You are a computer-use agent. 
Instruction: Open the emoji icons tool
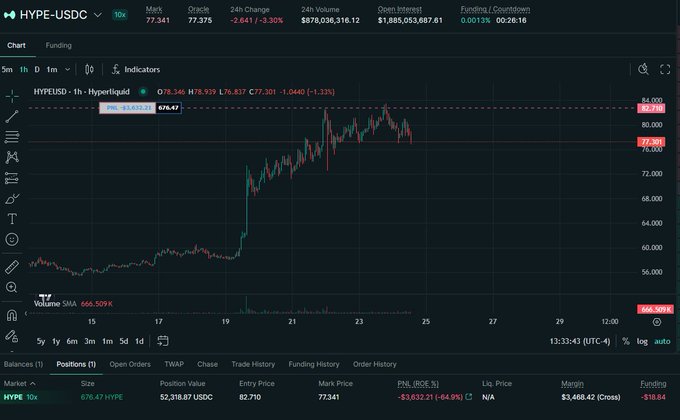[12, 240]
